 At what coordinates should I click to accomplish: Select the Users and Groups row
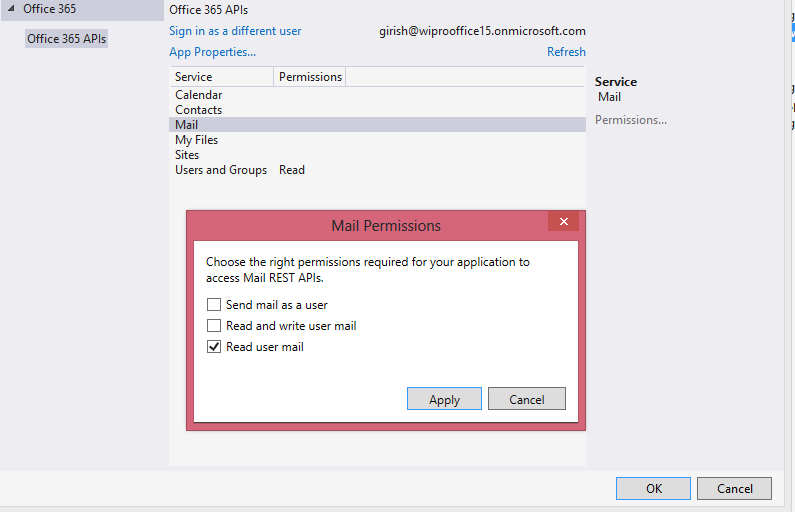click(x=377, y=170)
